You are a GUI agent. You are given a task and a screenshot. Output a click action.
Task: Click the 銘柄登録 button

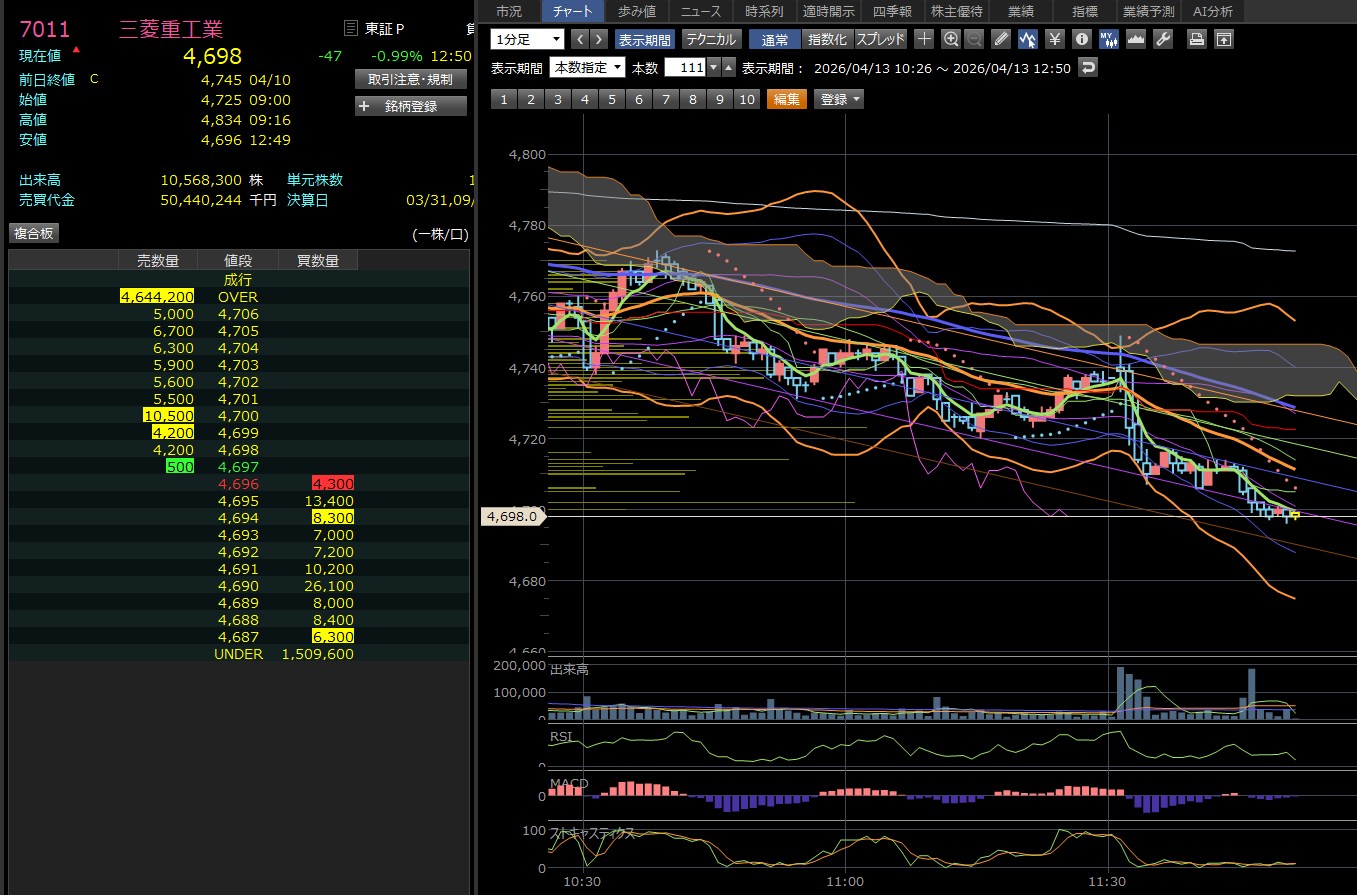[x=411, y=106]
